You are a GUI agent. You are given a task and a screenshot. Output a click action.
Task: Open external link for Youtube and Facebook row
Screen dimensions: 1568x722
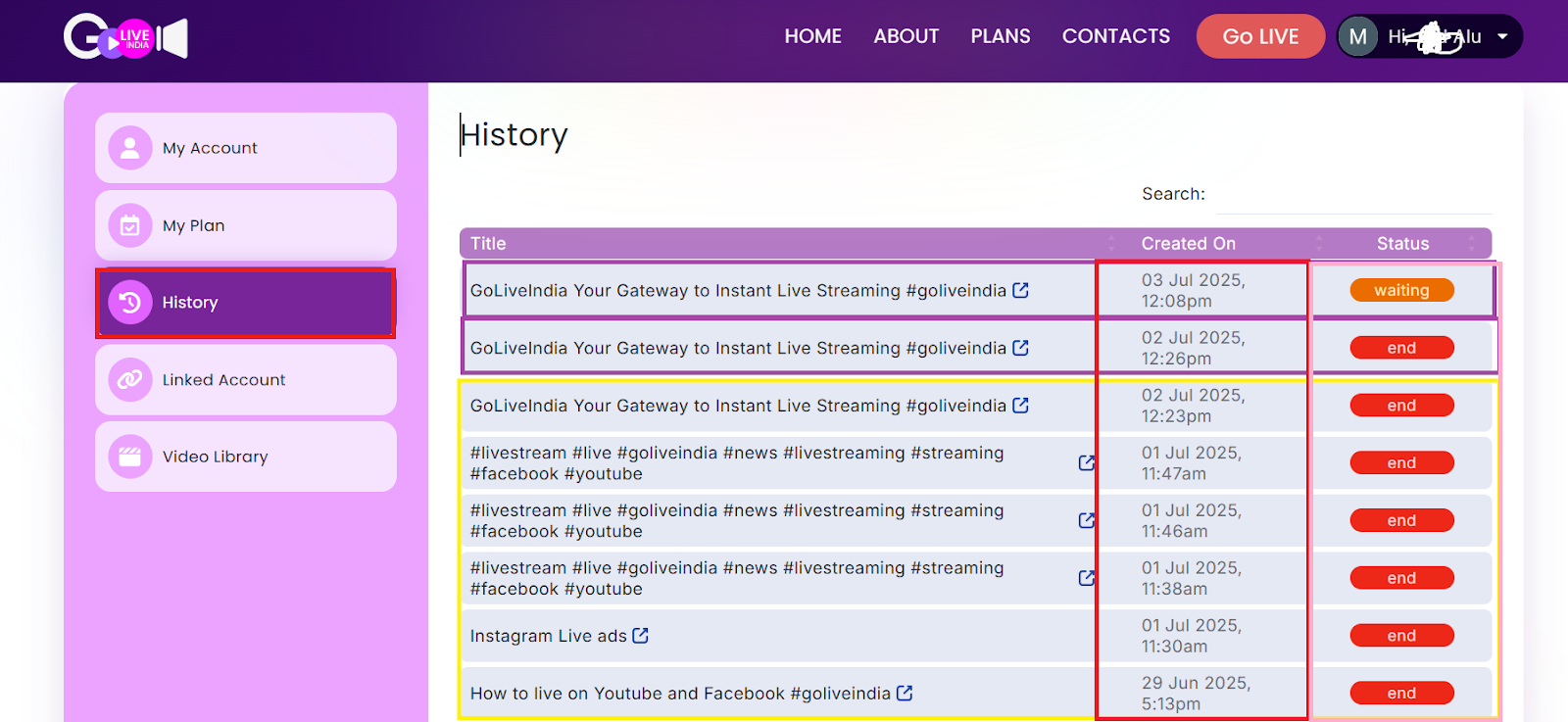(905, 693)
